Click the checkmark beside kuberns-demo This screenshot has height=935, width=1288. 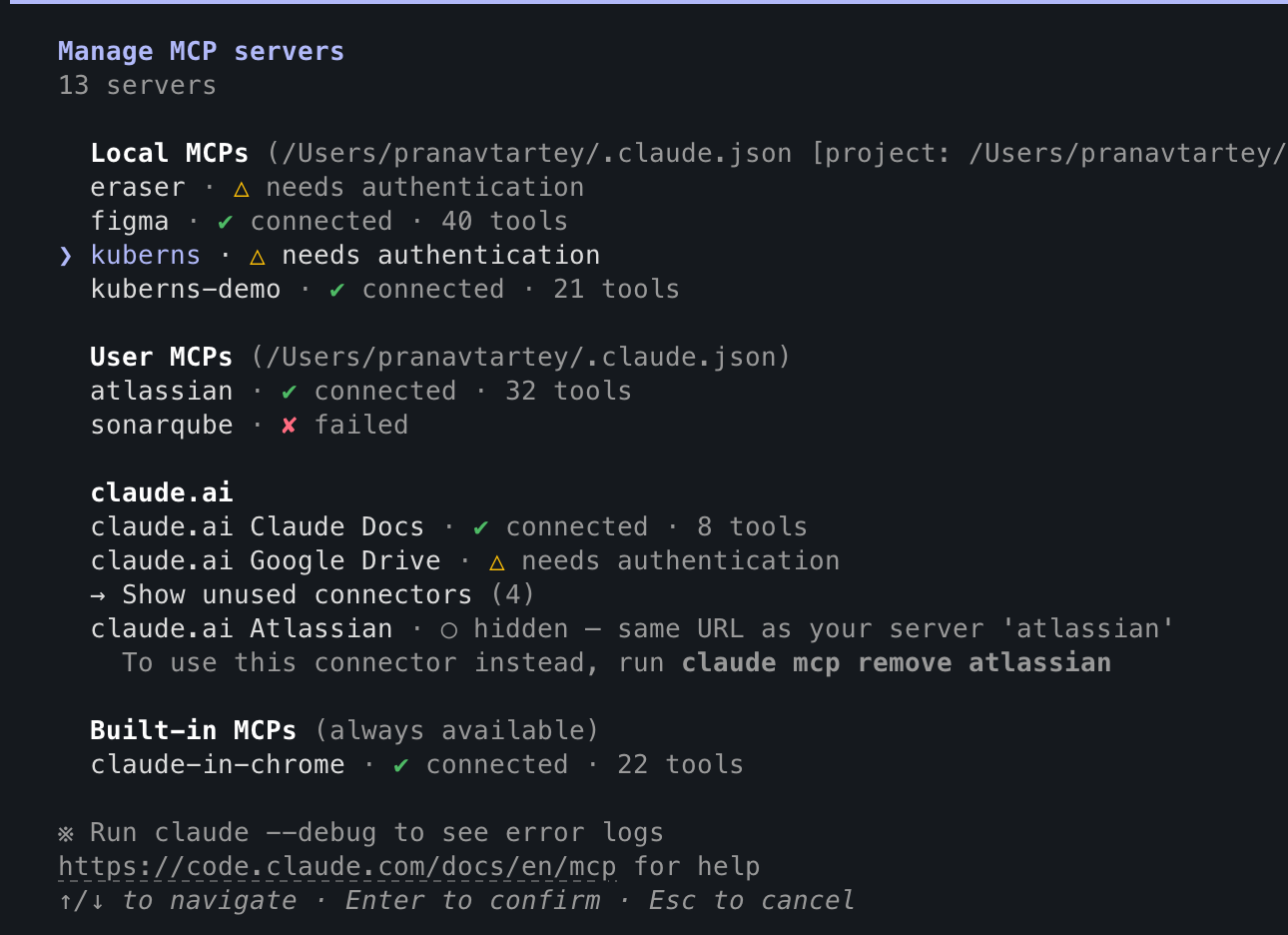[x=337, y=290]
